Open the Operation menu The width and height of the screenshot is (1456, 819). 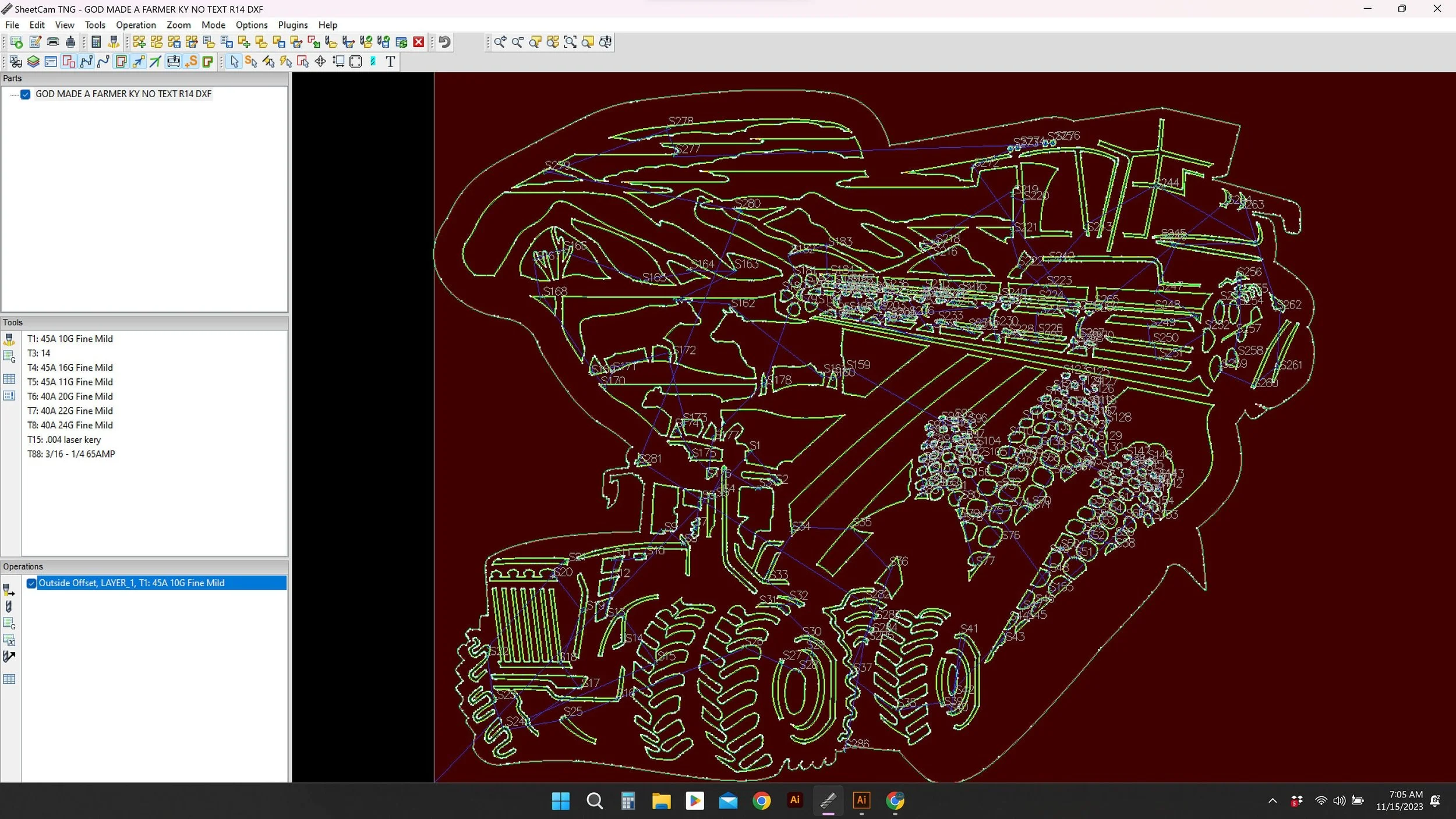(136, 25)
